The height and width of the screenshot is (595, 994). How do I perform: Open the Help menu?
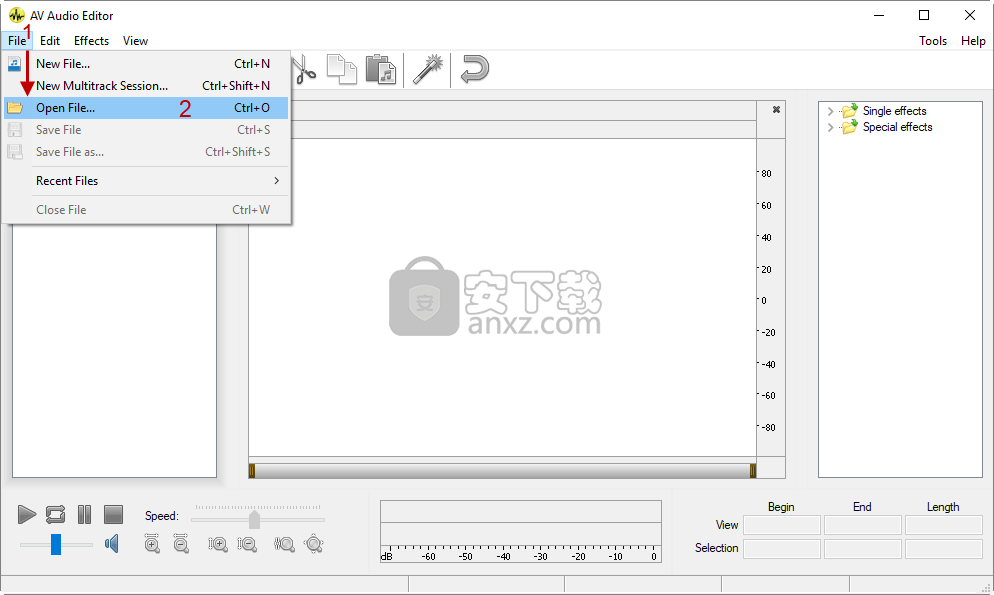click(x=973, y=41)
